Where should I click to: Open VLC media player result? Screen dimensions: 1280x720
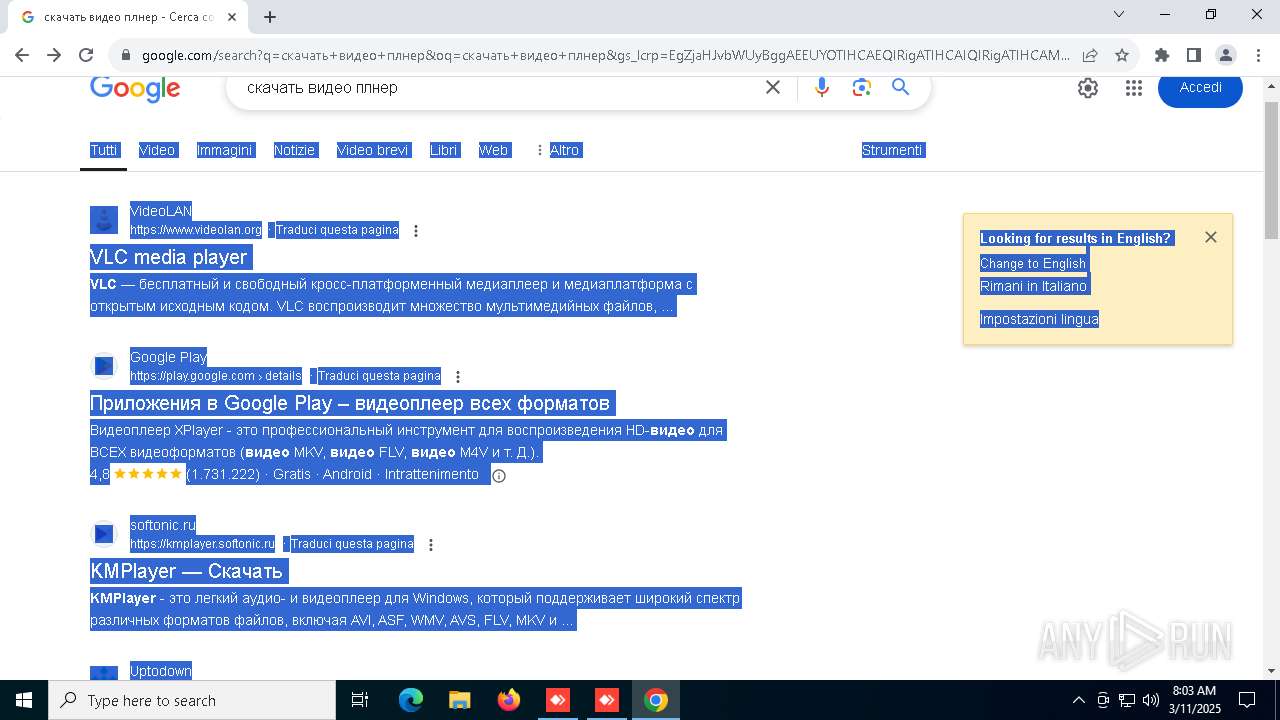[168, 257]
